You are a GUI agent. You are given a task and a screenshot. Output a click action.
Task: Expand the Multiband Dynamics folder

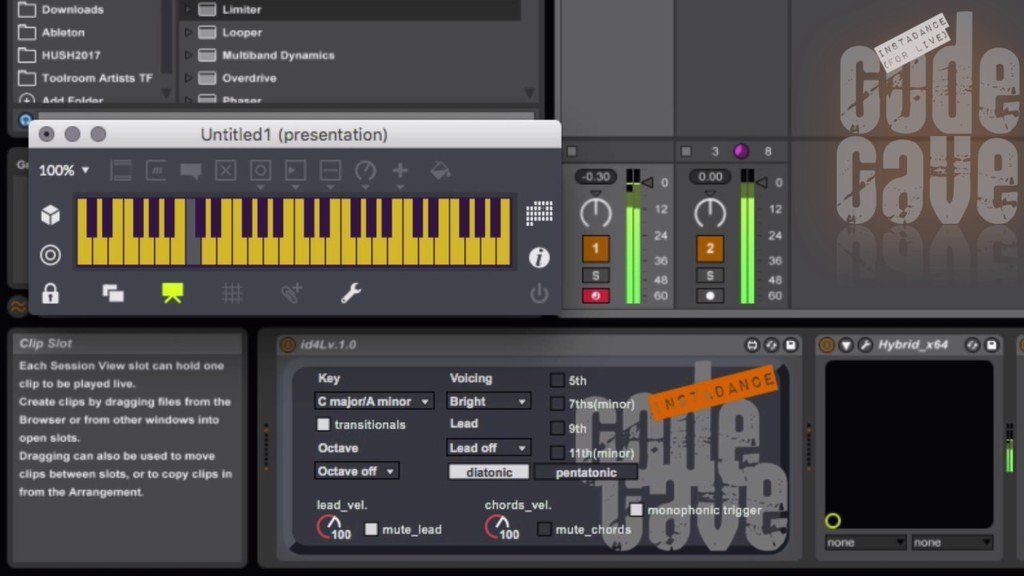point(188,55)
